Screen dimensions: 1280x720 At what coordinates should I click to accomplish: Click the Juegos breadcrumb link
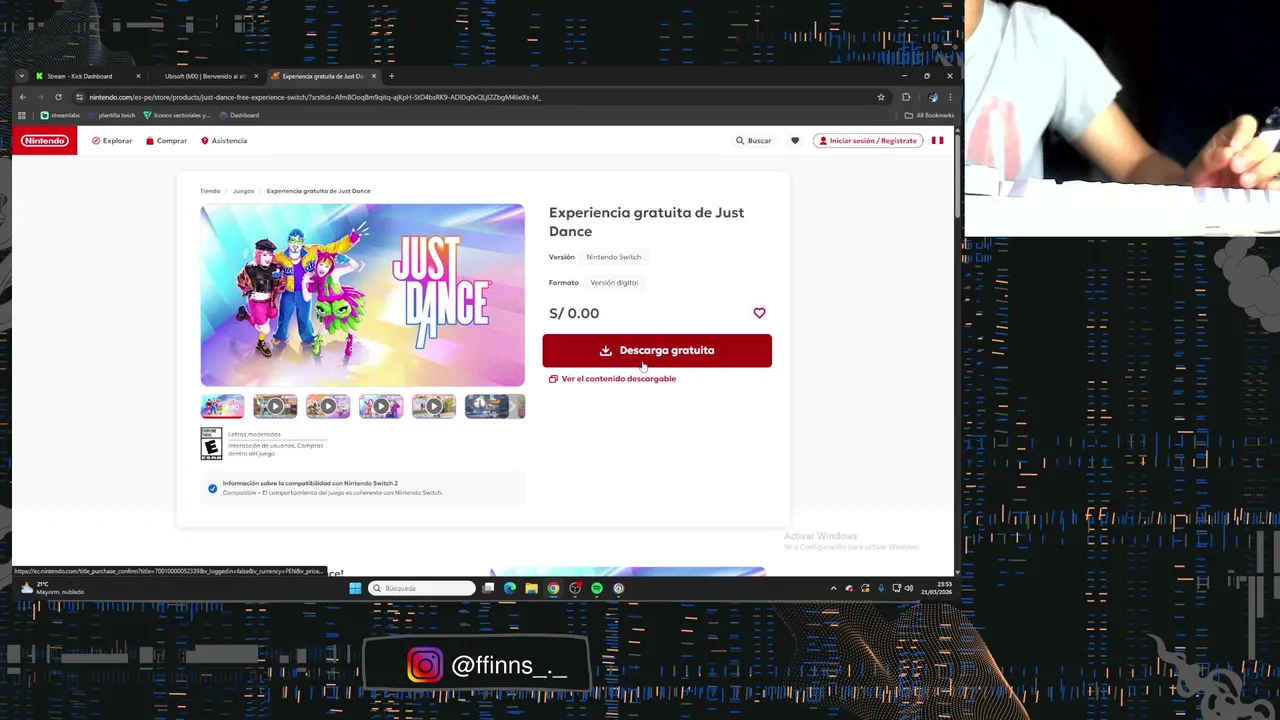pos(243,191)
